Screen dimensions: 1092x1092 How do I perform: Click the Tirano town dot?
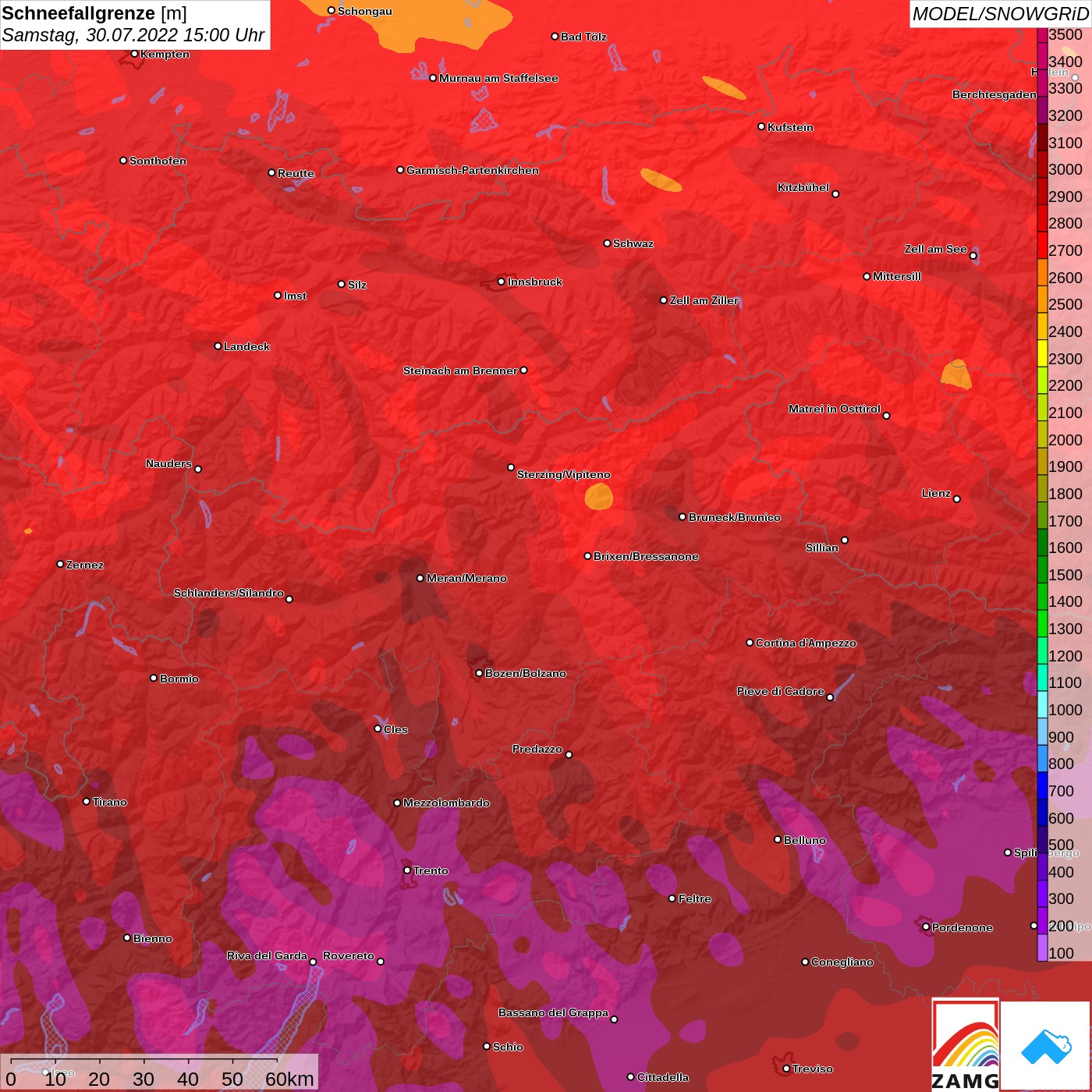tap(87, 801)
